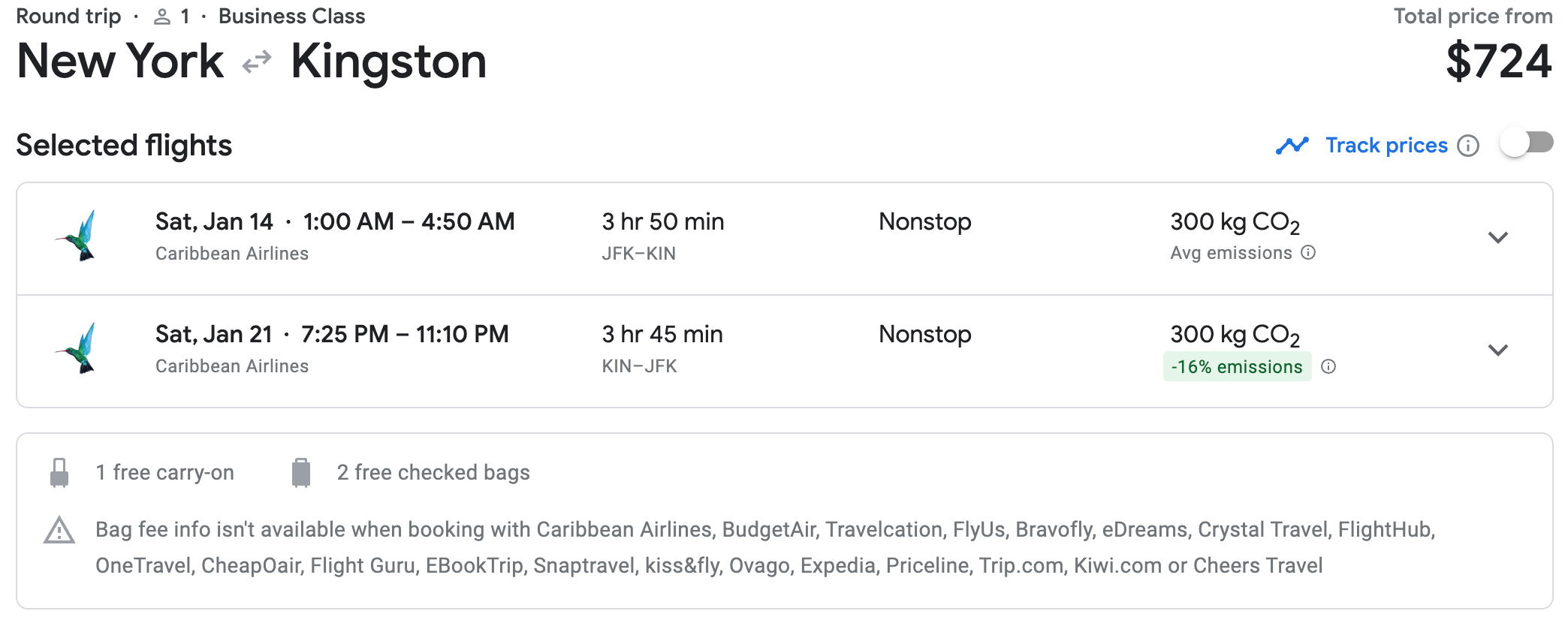Click the bag fee warning triangle icon

click(x=59, y=531)
